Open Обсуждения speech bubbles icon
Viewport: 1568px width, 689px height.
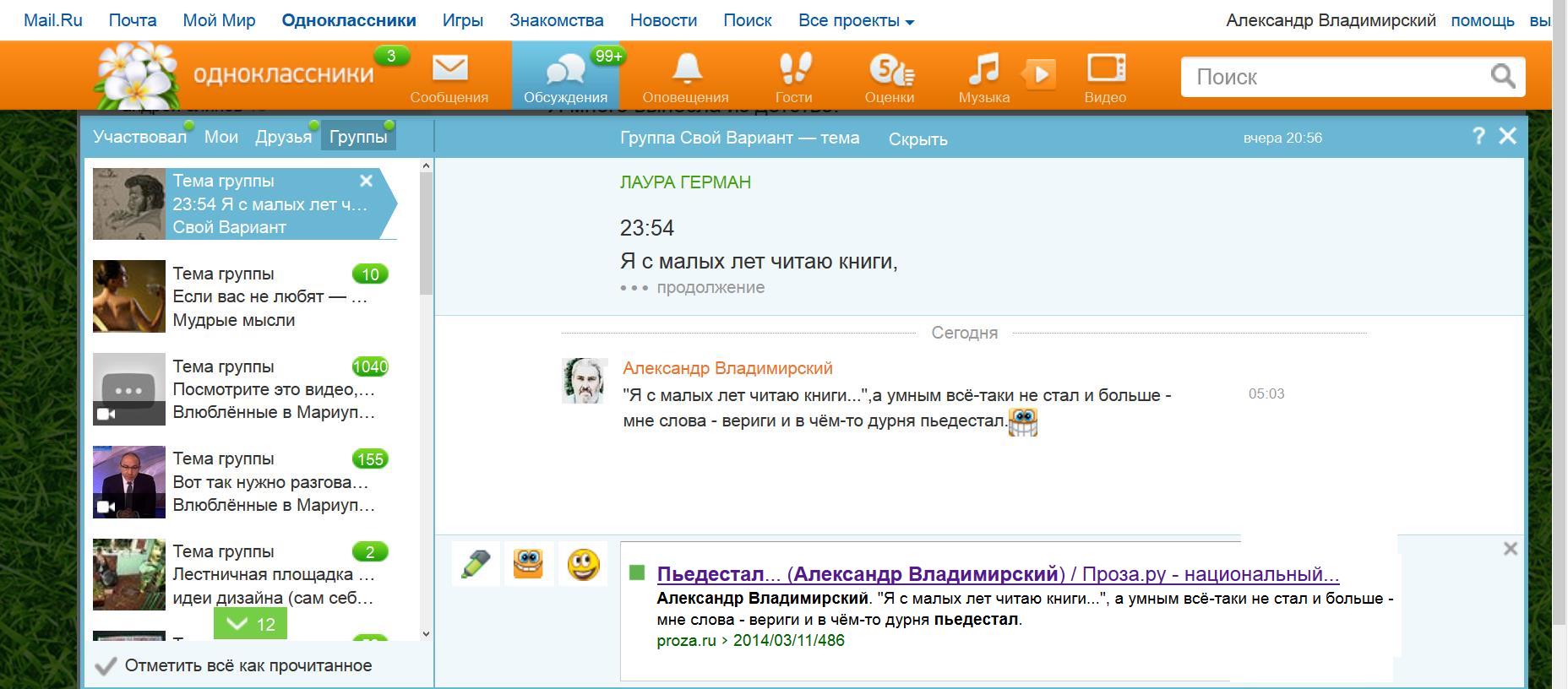pos(565,70)
